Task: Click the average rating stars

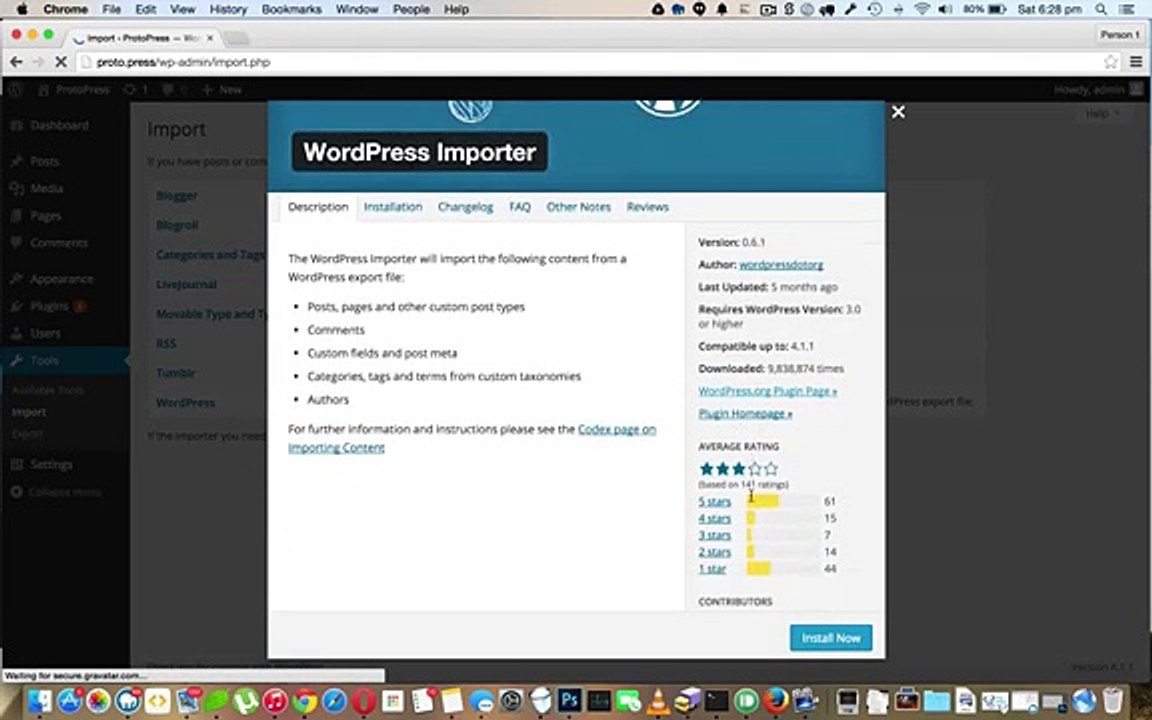Action: click(738, 468)
